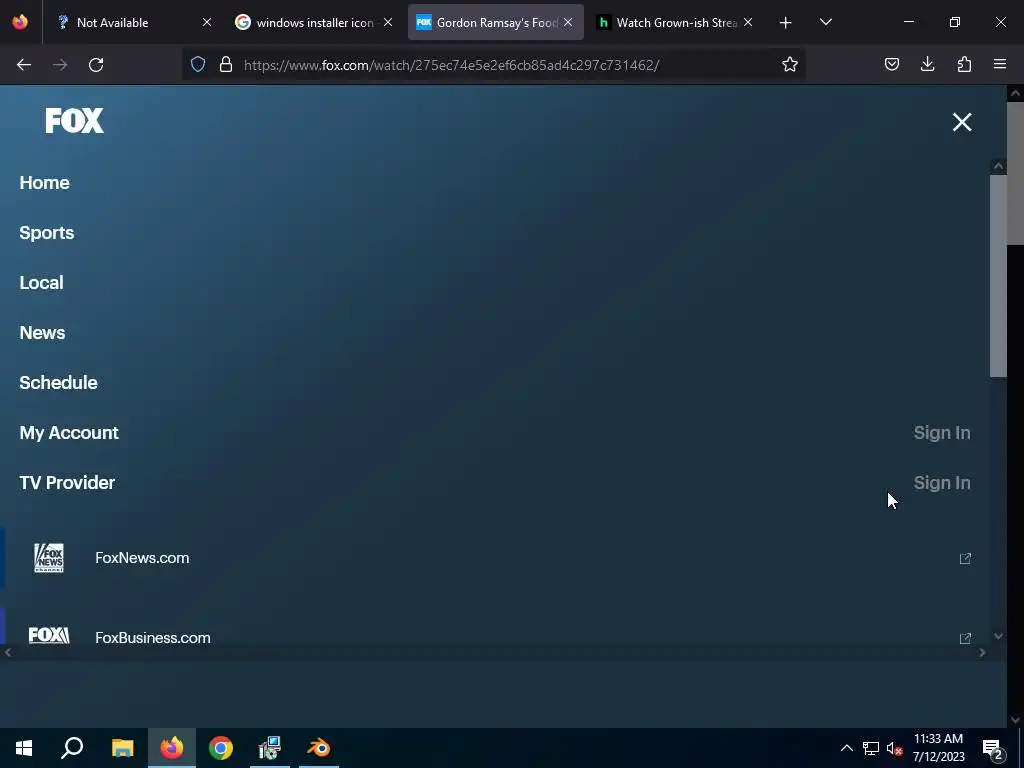Save page to Pocket
This screenshot has height=768, width=1024.
pos(891,64)
